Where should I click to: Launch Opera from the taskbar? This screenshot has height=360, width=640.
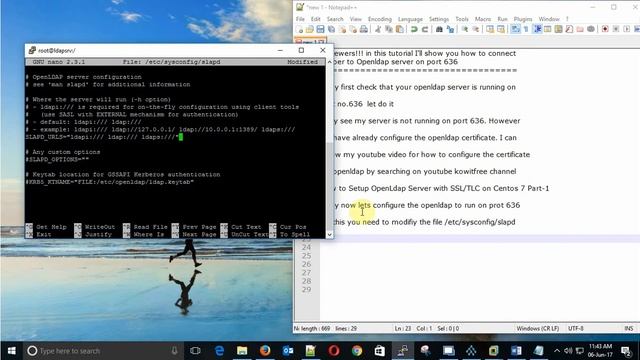(334, 351)
